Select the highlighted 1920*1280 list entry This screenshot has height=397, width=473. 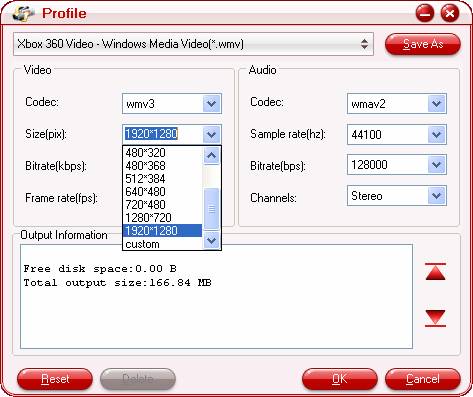[x=162, y=231]
